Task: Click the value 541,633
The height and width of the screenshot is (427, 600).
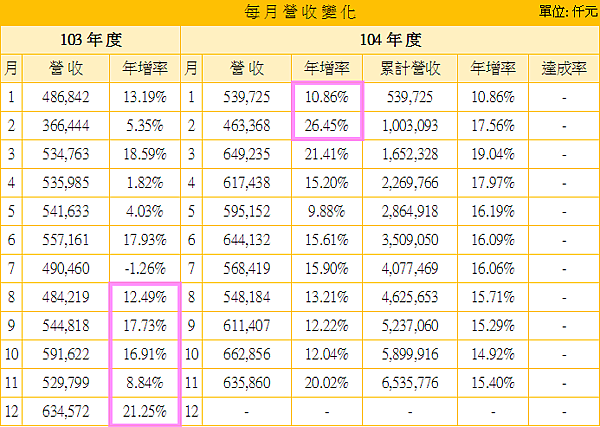Action: click(66, 211)
